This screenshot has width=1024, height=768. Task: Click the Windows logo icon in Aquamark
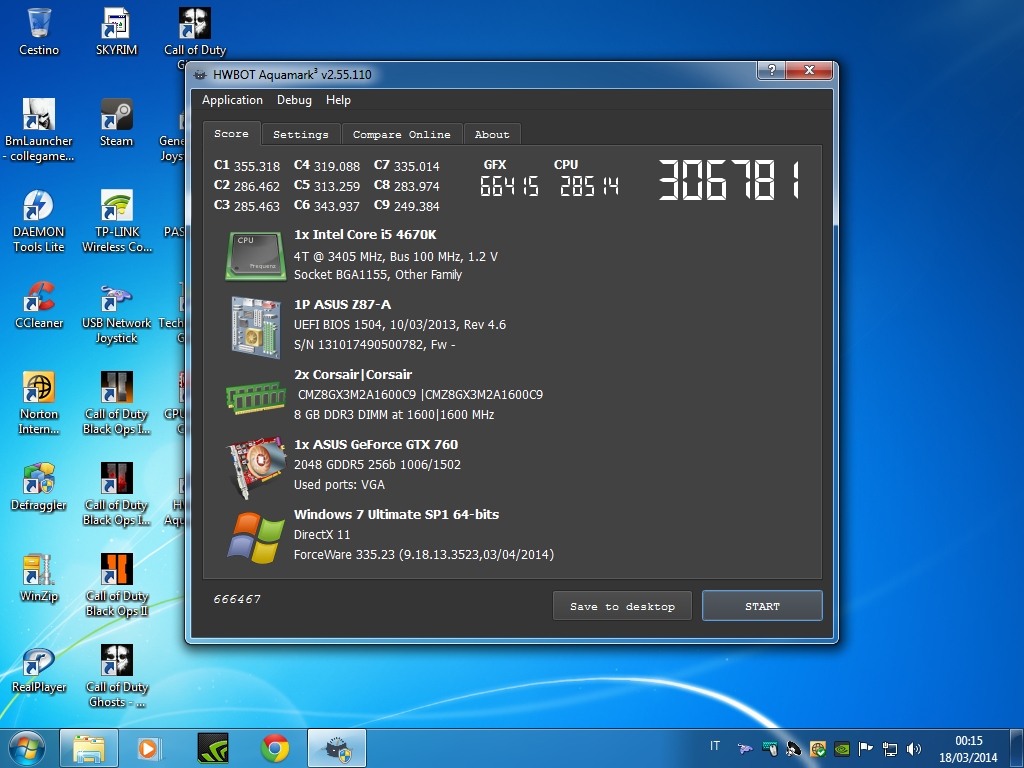[255, 537]
